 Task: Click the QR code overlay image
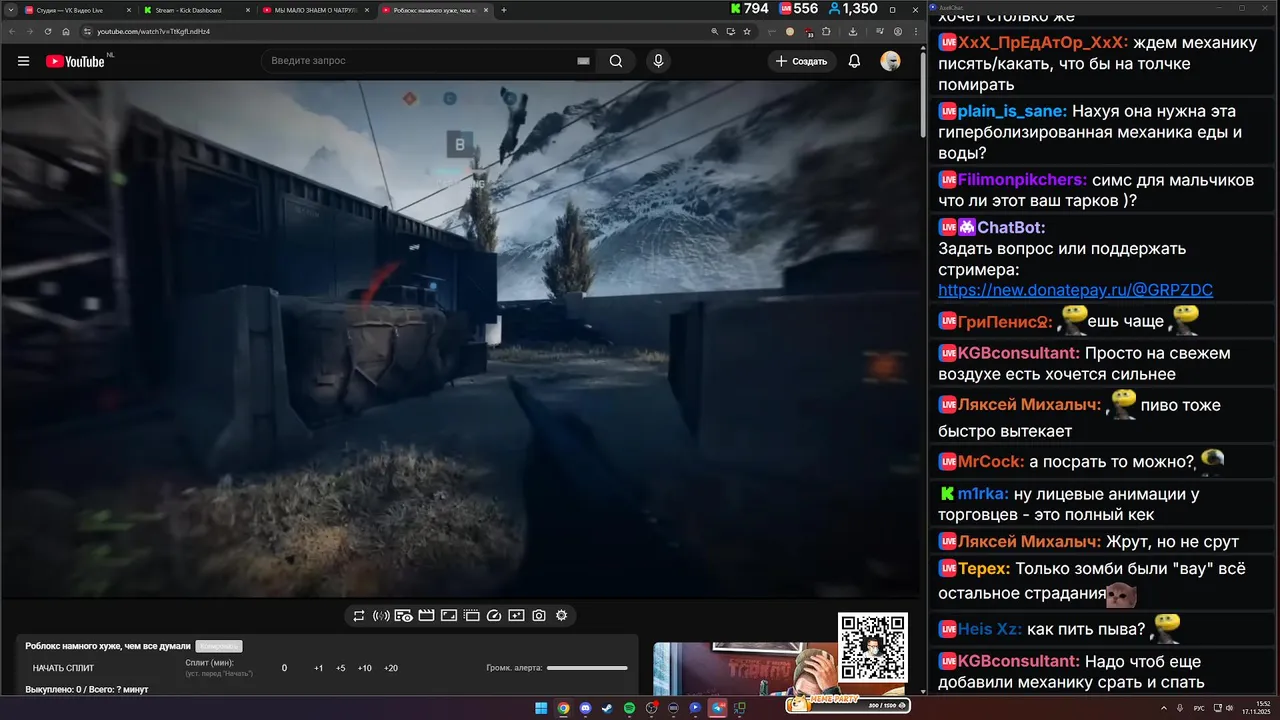pyautogui.click(x=873, y=648)
